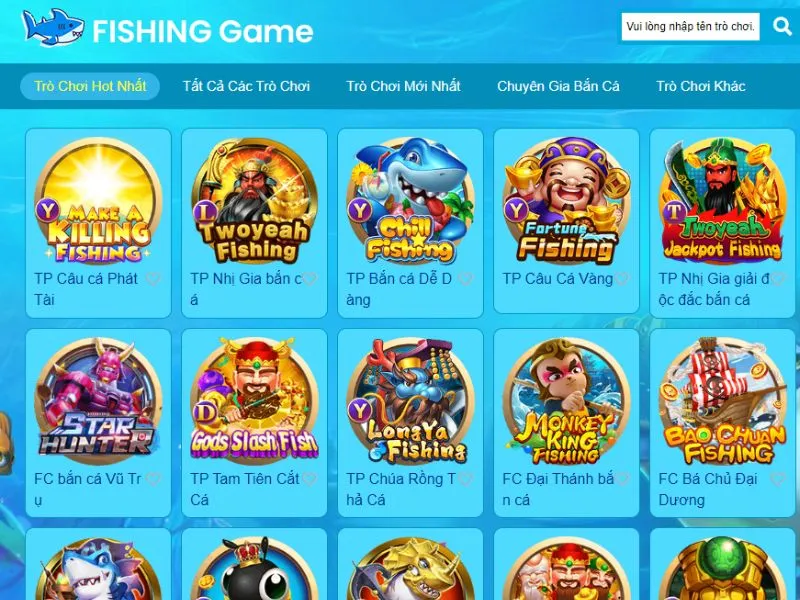The image size is (800, 600).
Task: Open Twoyeah Fishing game icon
Action: point(255,201)
